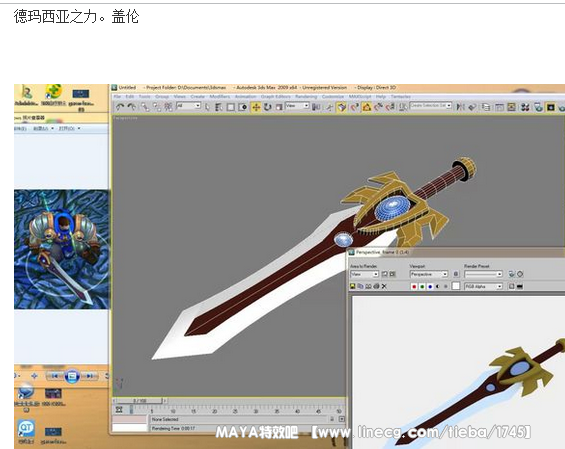The width and height of the screenshot is (565, 449).
Task: Toggle the viewport lock icon in render window
Action: tap(456, 274)
